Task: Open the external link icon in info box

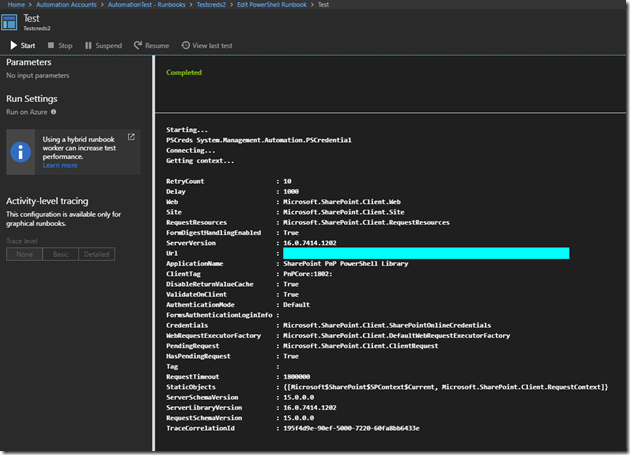Action: pos(131,135)
